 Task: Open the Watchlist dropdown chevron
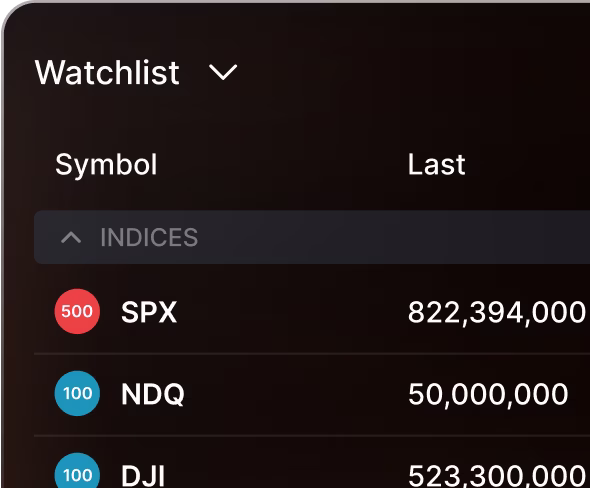[x=223, y=72]
